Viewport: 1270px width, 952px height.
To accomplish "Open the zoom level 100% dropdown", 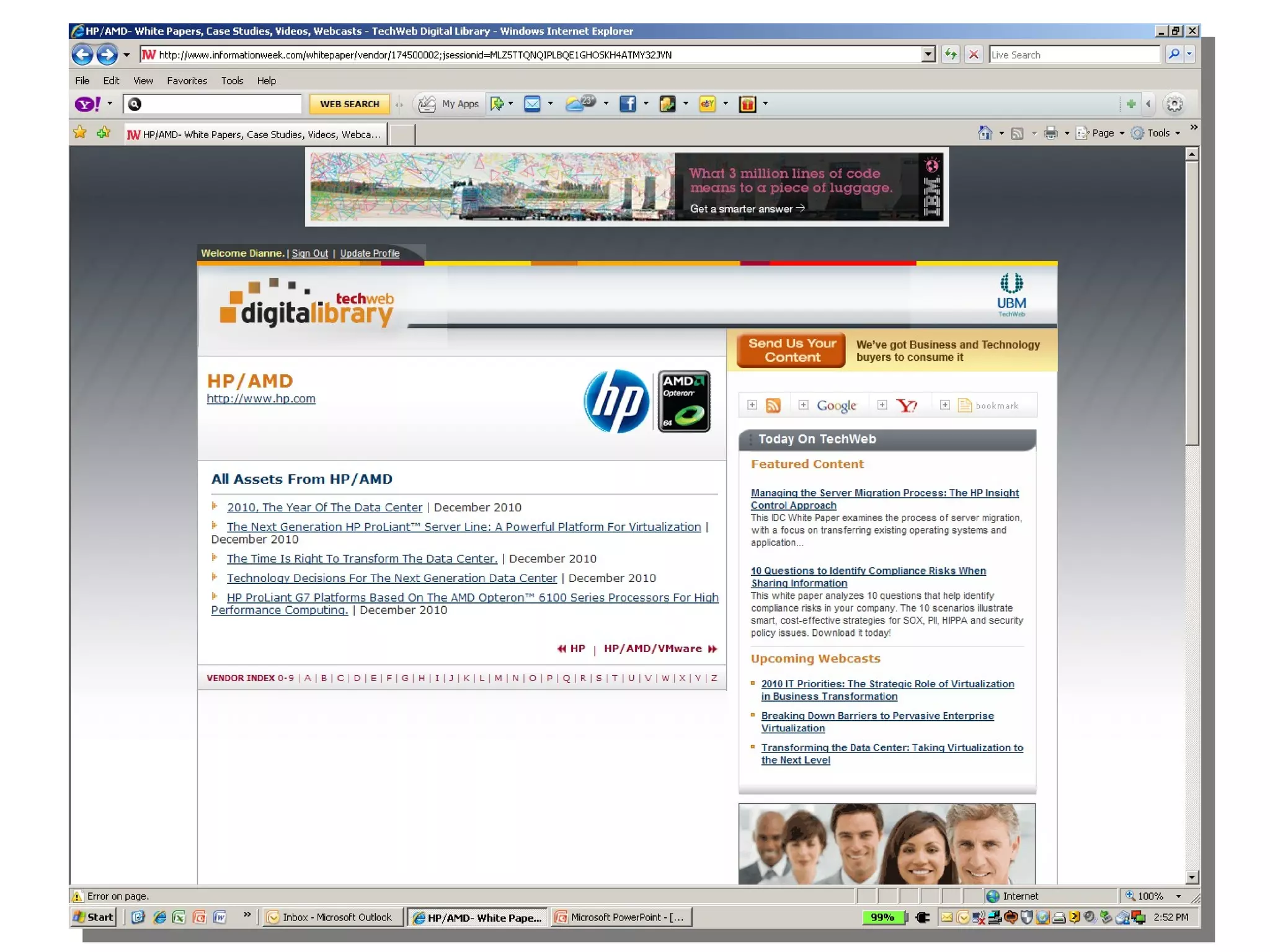I will (1178, 896).
